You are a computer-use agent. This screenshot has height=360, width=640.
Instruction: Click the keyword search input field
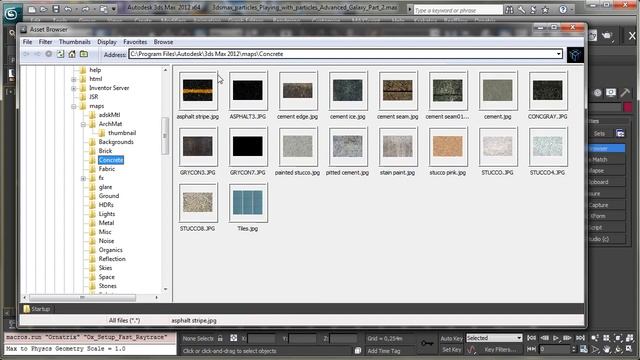[x=458, y=10]
